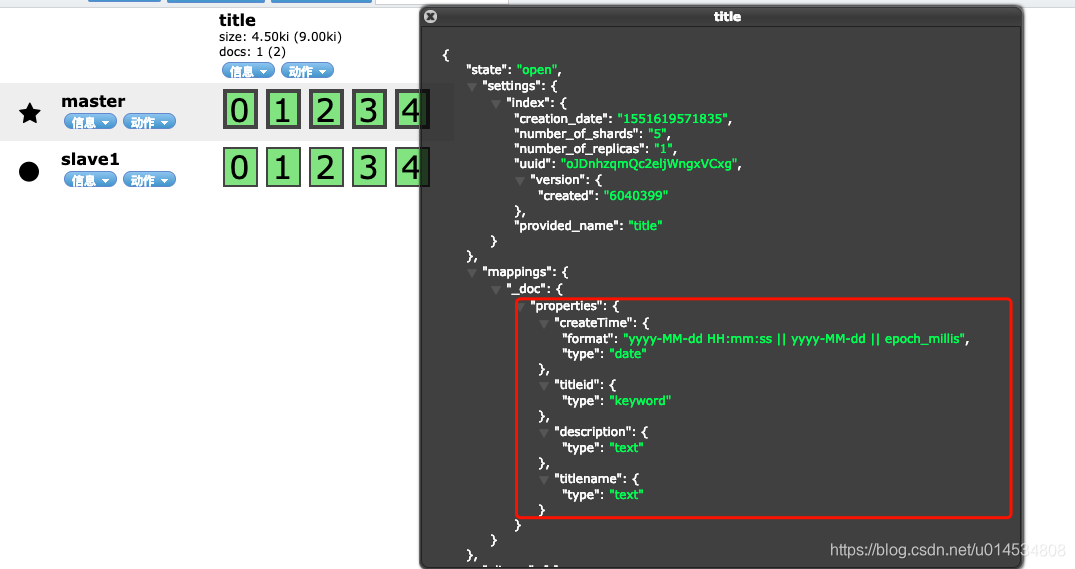Click the uuid value in JSON
This screenshot has width=1075, height=569.
[649, 164]
